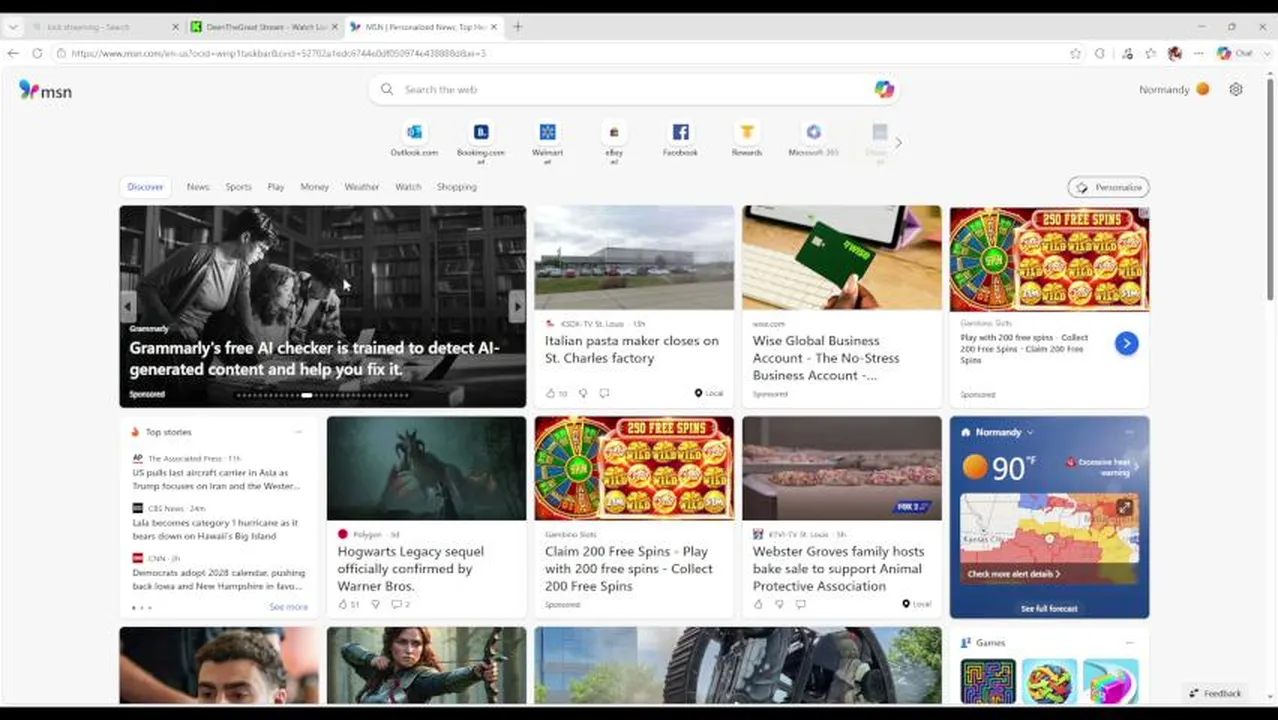Open Games card options menu
The image size is (1278, 720).
(x=1129, y=643)
